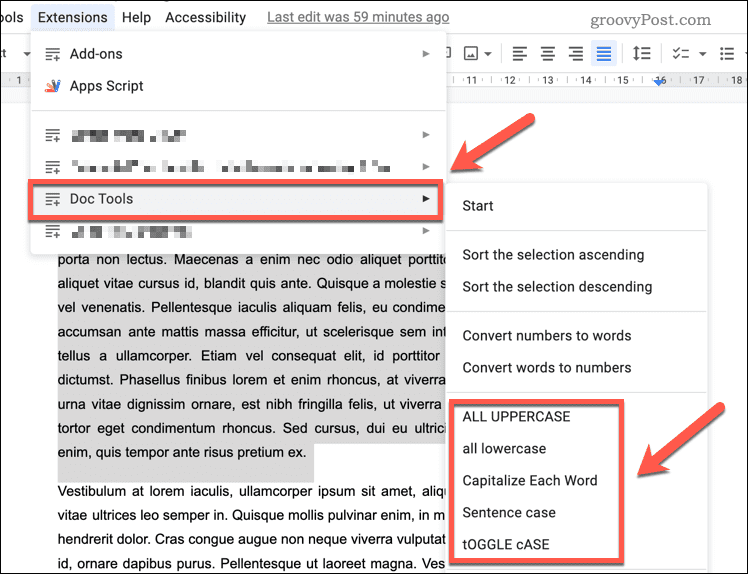Click the Doc Tools list-plus icon
748x574 pixels.
[52, 199]
